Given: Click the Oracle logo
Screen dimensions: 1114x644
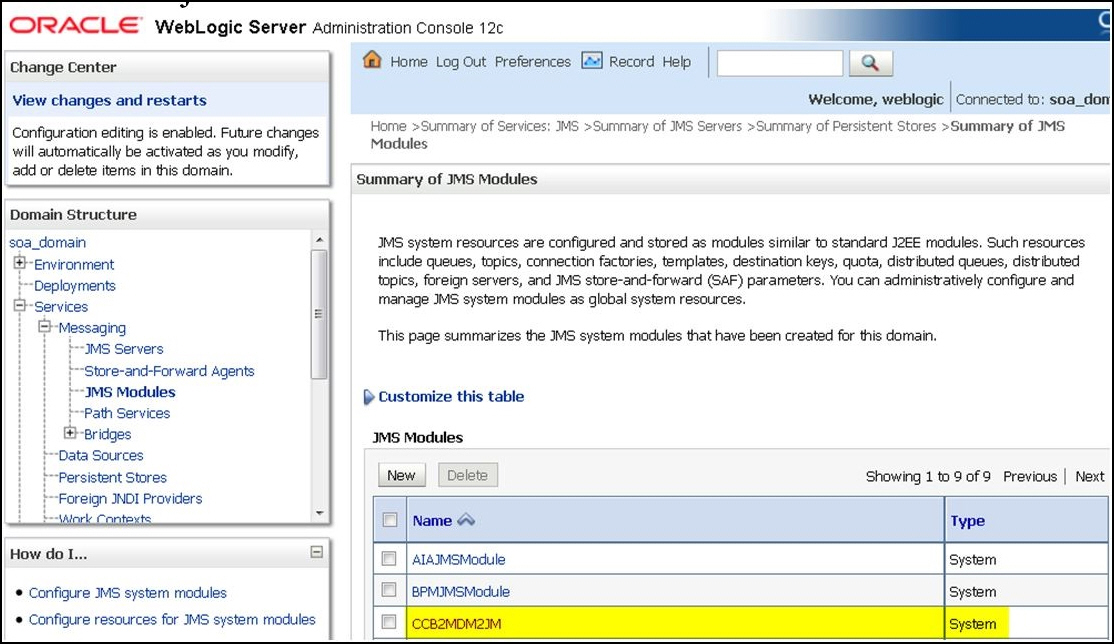Looking at the screenshot, I should click(x=75, y=26).
